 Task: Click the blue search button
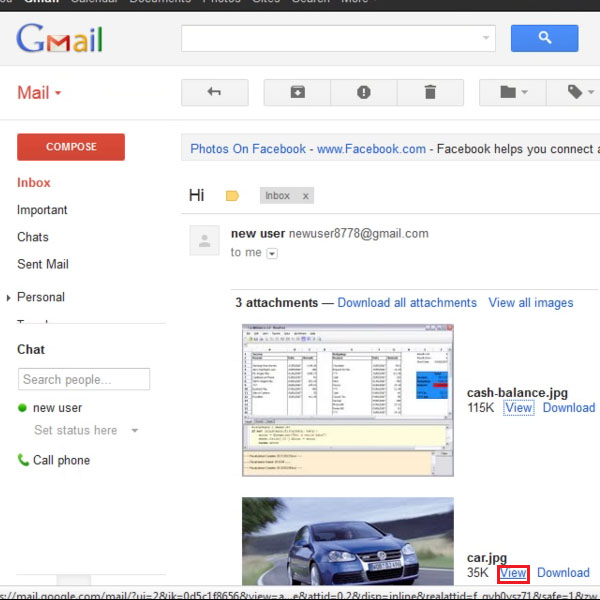click(x=544, y=38)
